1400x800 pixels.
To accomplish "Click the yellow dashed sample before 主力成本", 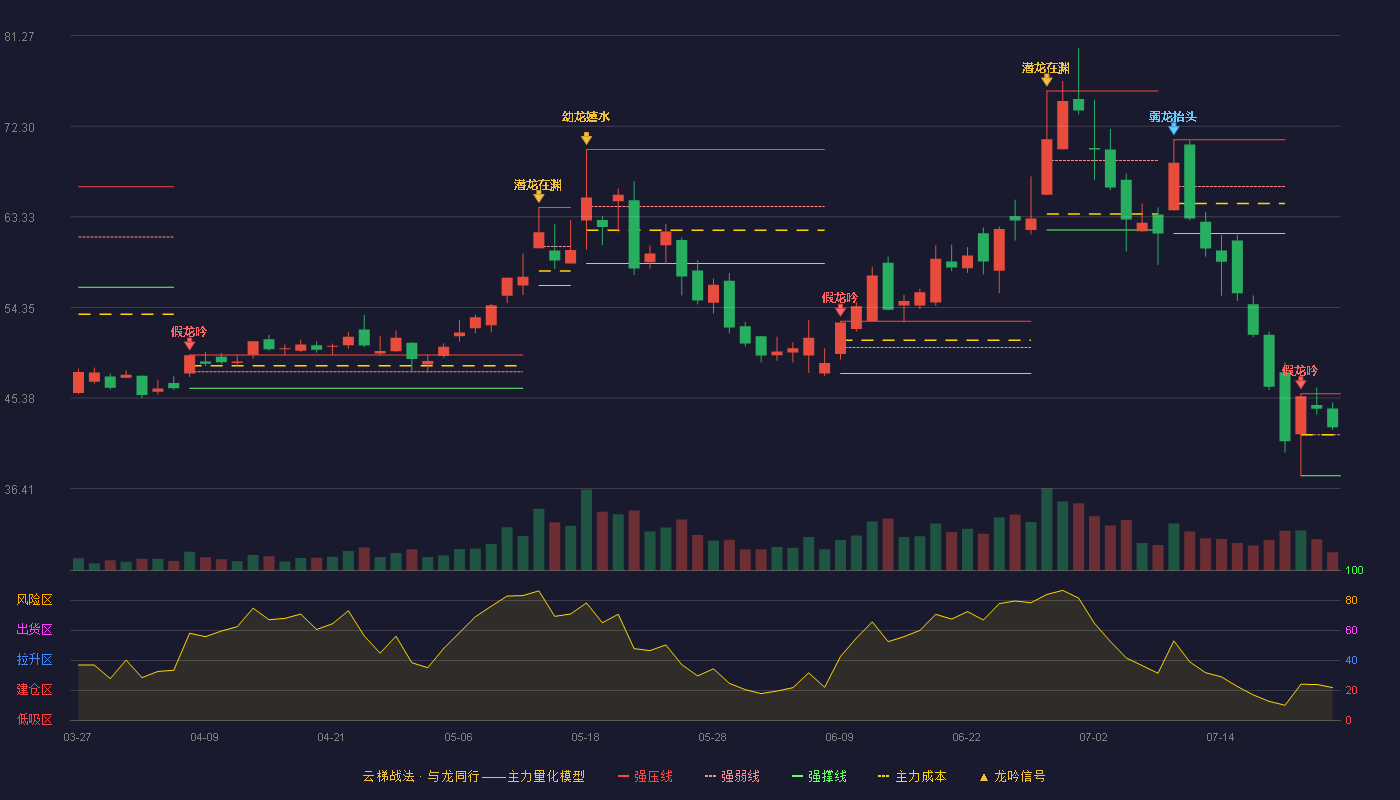I will coord(883,777).
